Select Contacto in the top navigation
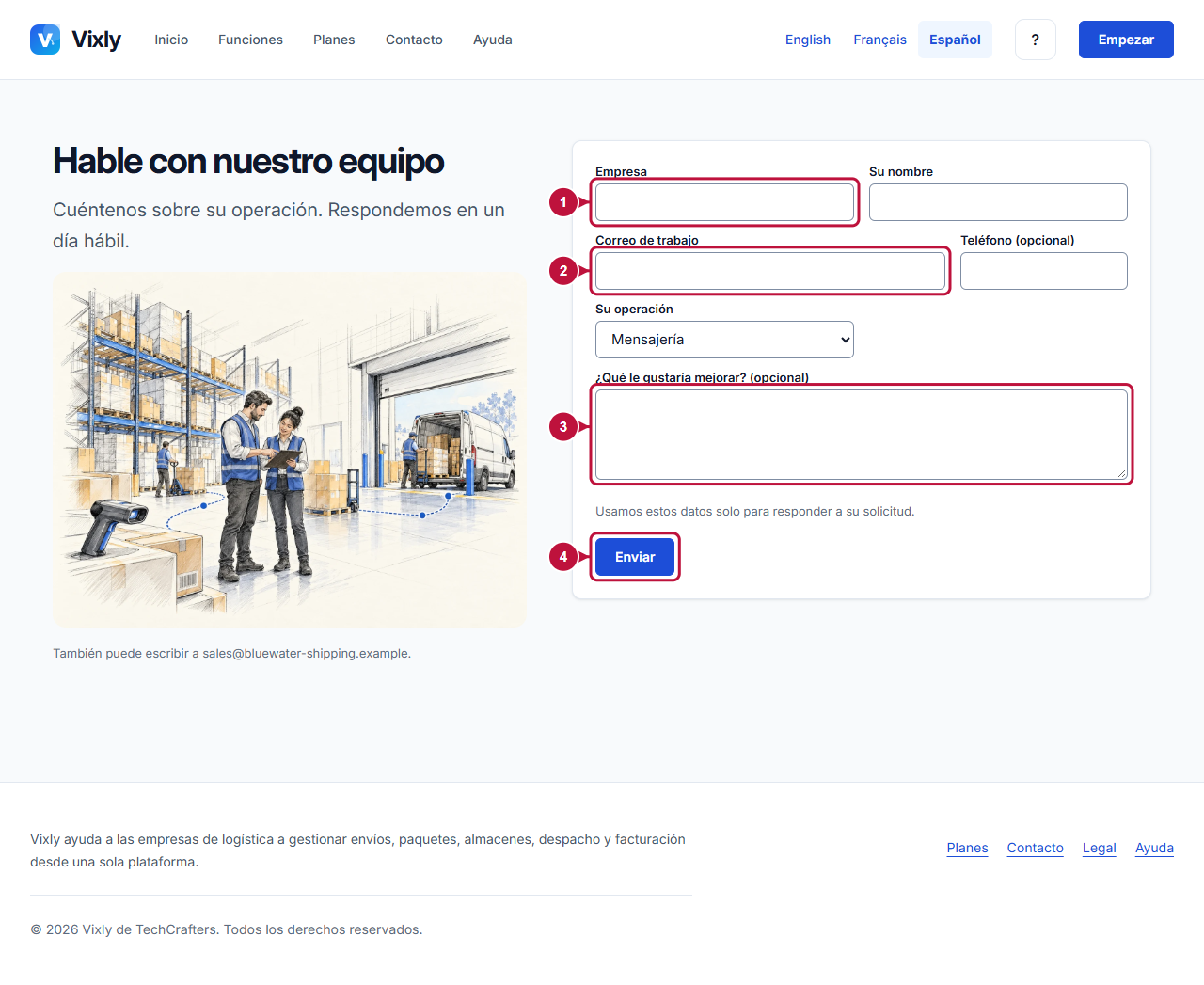 point(414,40)
